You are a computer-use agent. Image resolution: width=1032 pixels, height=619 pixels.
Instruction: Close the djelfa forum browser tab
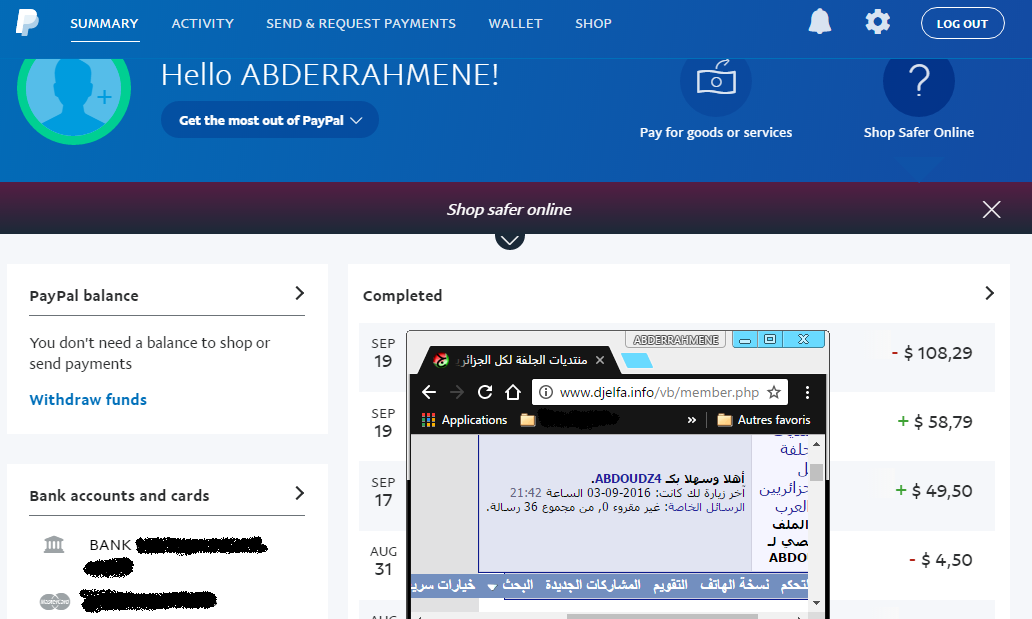[x=600, y=360]
